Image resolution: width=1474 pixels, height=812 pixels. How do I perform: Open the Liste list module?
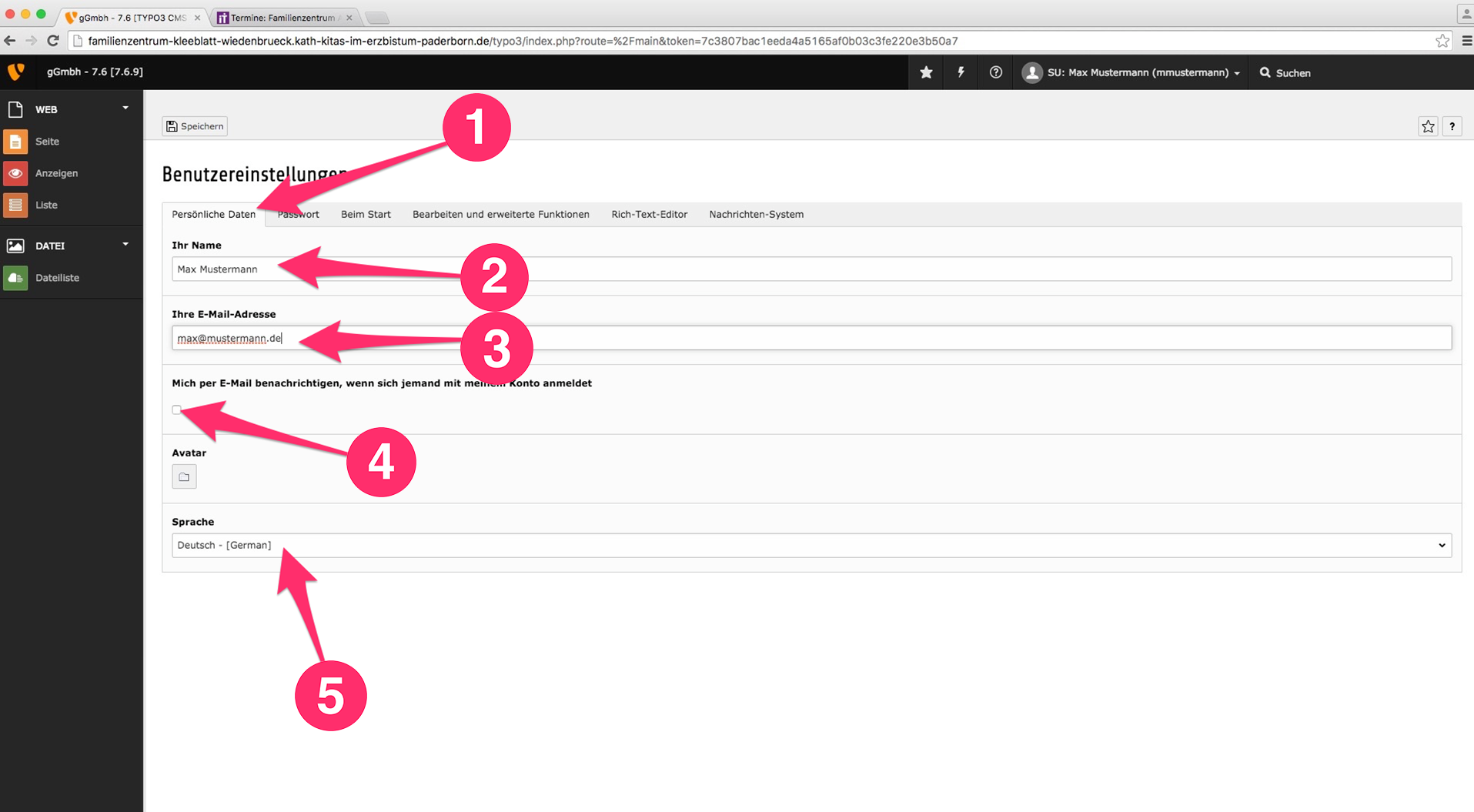click(46, 205)
